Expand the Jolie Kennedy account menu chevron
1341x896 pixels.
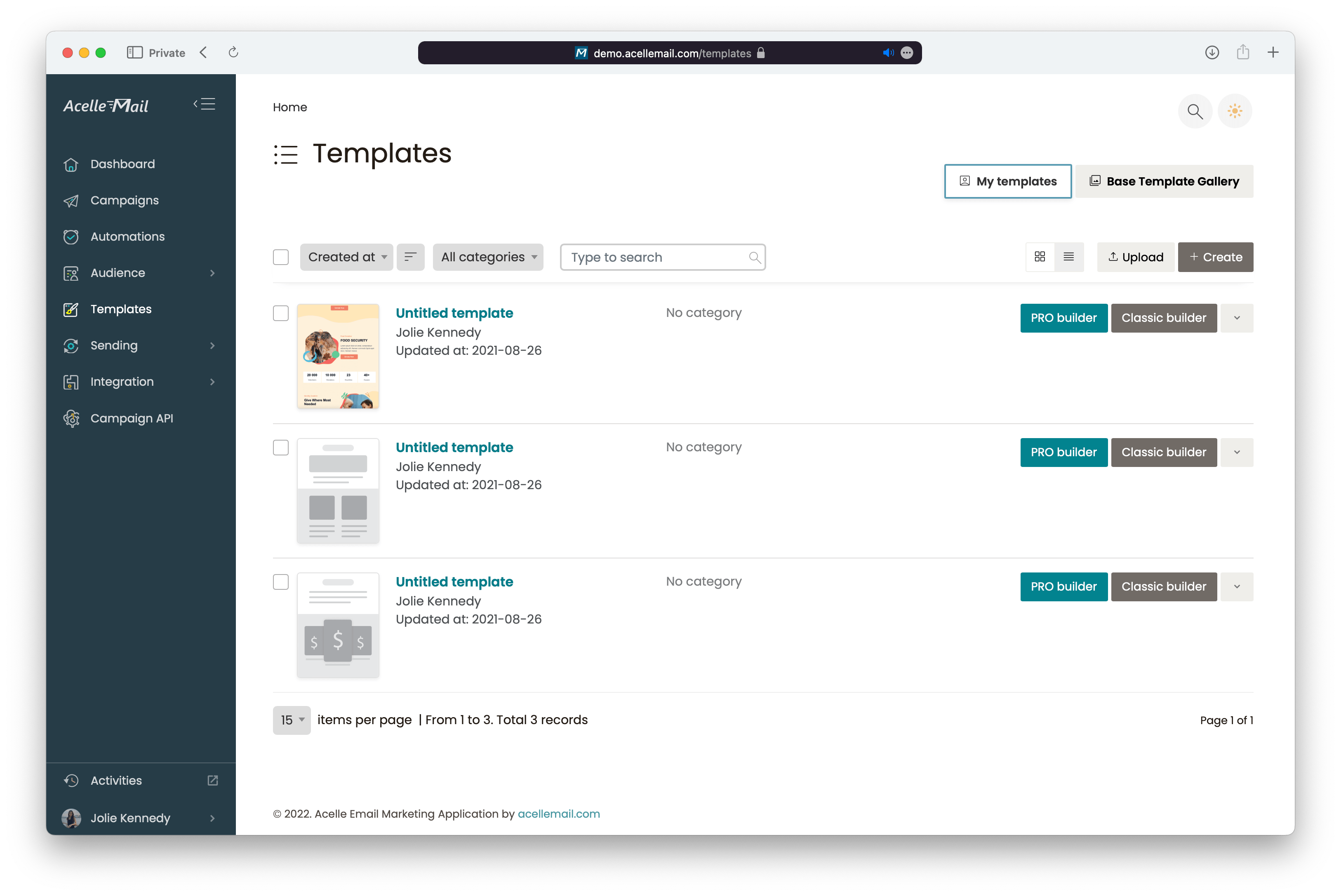213,818
